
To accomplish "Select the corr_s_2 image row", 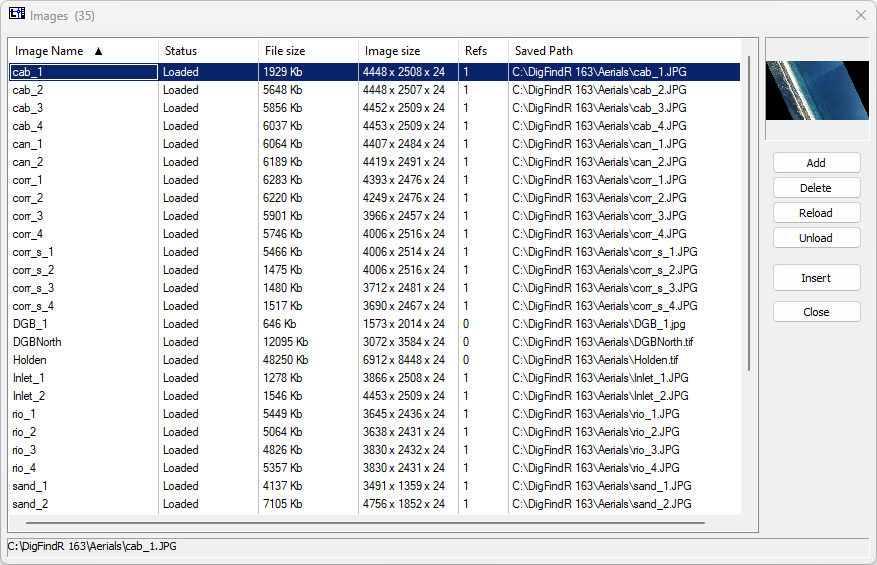I will (x=375, y=270).
